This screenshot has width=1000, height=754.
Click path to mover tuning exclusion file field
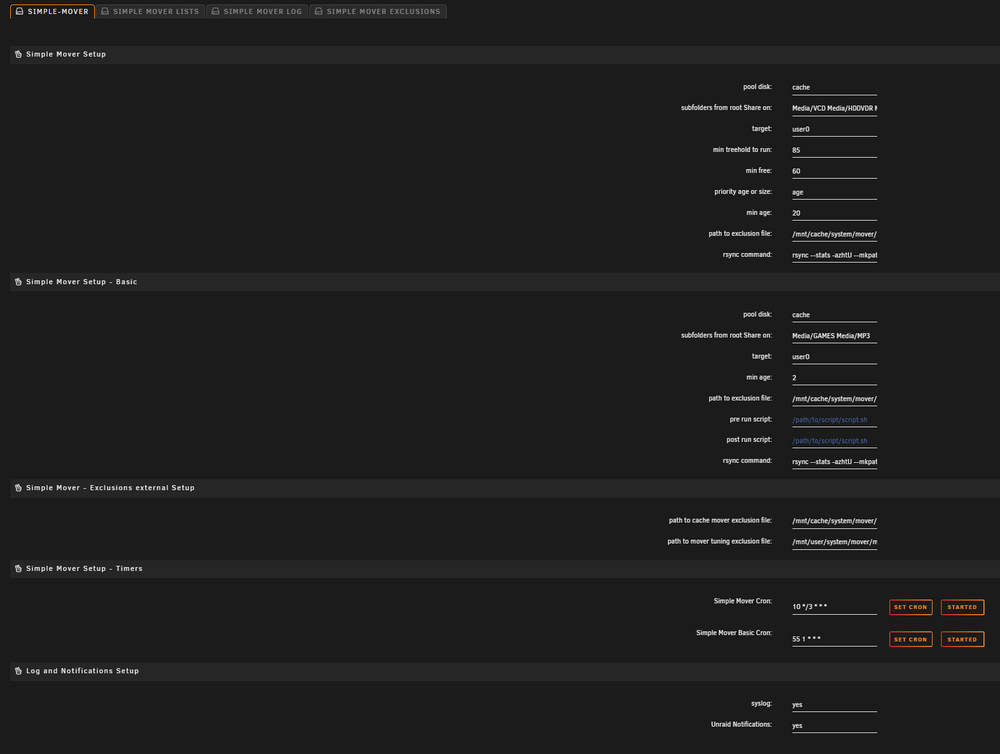(x=834, y=542)
